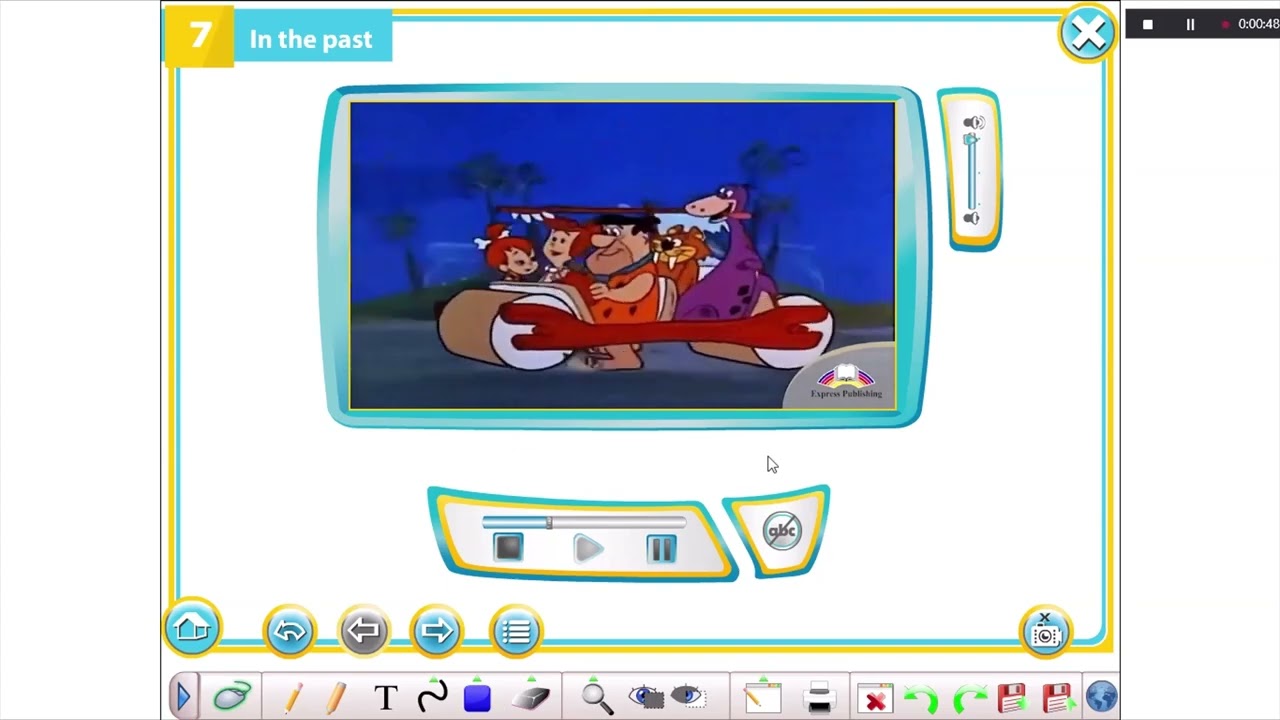This screenshot has height=720, width=1280.
Task: Click the second red floppy disk load icon
Action: pos(1056,697)
